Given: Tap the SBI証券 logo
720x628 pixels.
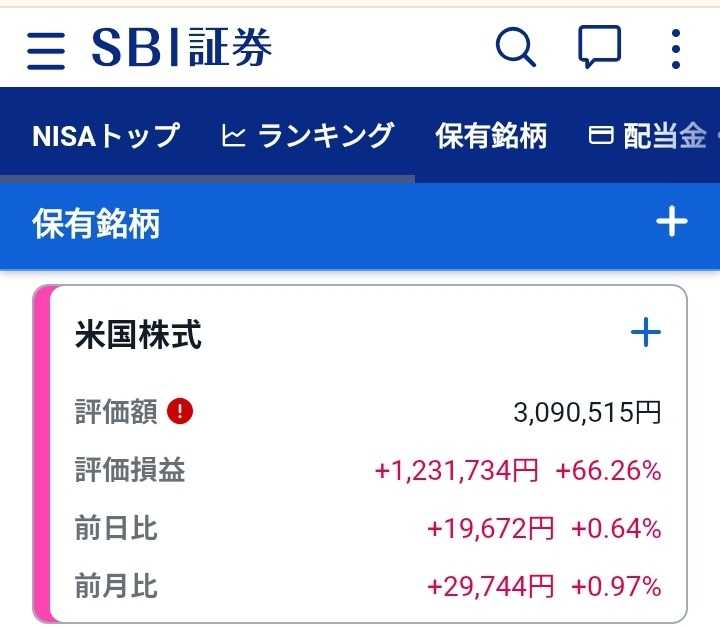Looking at the screenshot, I should pyautogui.click(x=182, y=47).
